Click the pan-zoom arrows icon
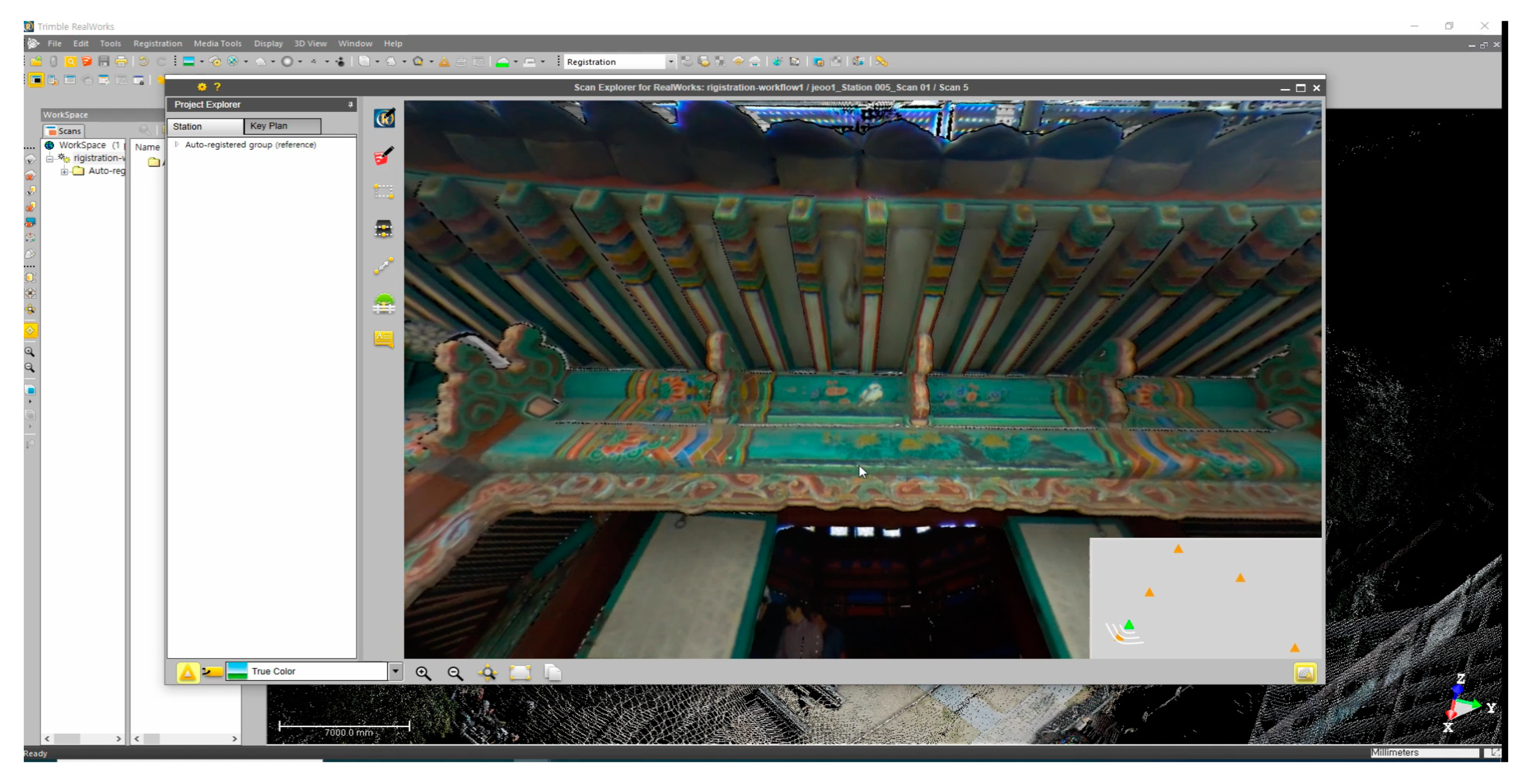 click(487, 672)
